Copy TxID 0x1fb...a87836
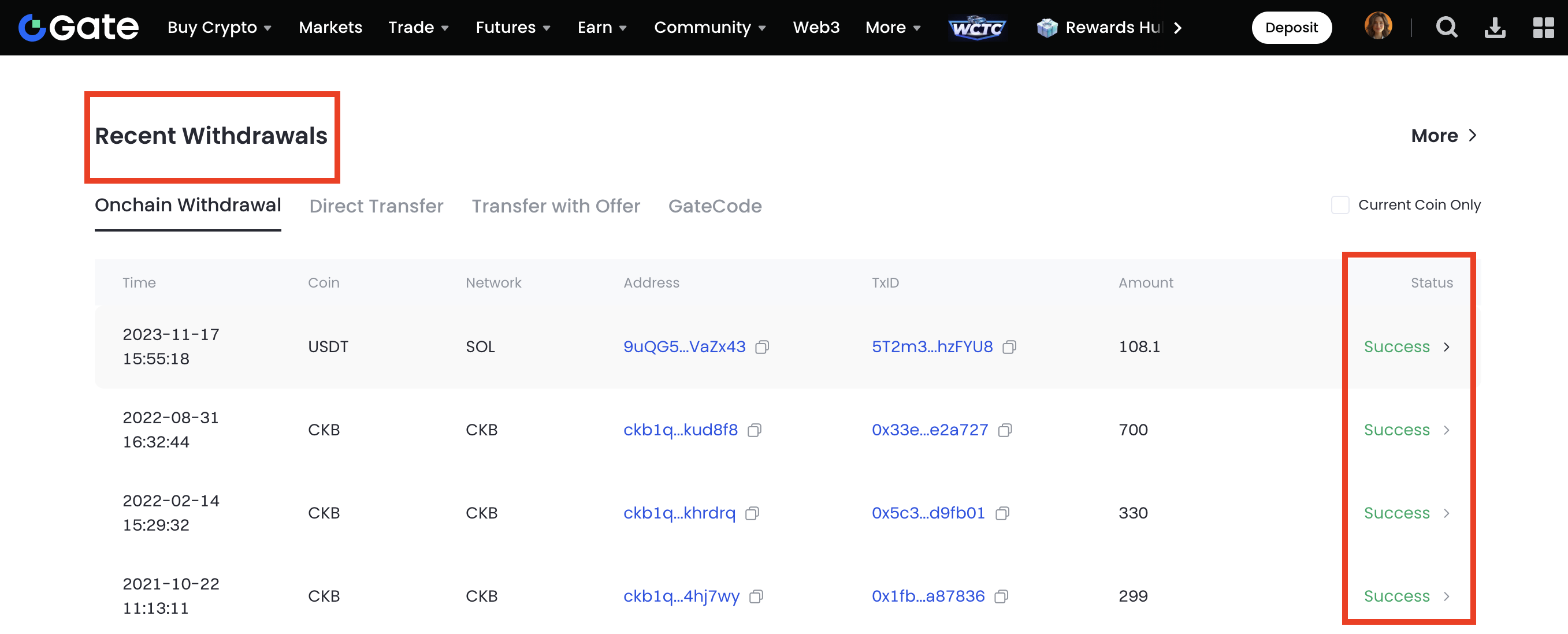Viewport: 1568px width, 634px height. point(1001,596)
